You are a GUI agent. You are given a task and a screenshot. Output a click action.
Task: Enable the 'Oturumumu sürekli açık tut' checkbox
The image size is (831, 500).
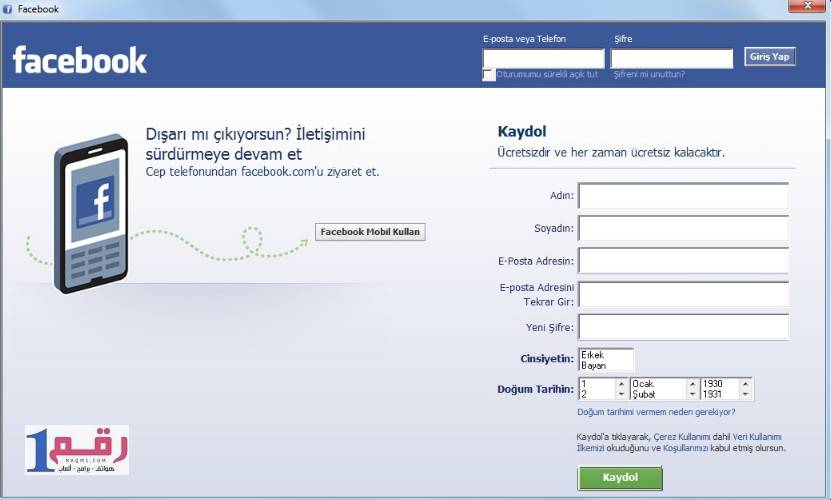pyautogui.click(x=489, y=75)
